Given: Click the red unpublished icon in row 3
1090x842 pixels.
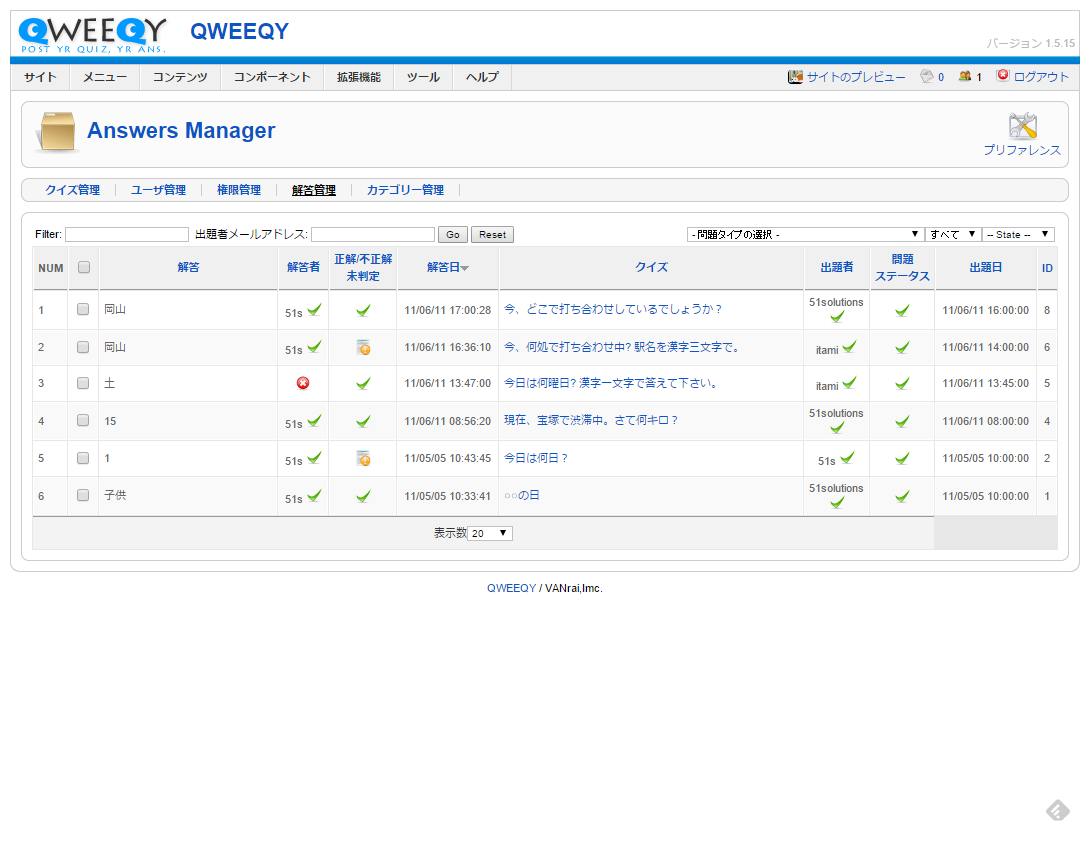Looking at the screenshot, I should [303, 383].
